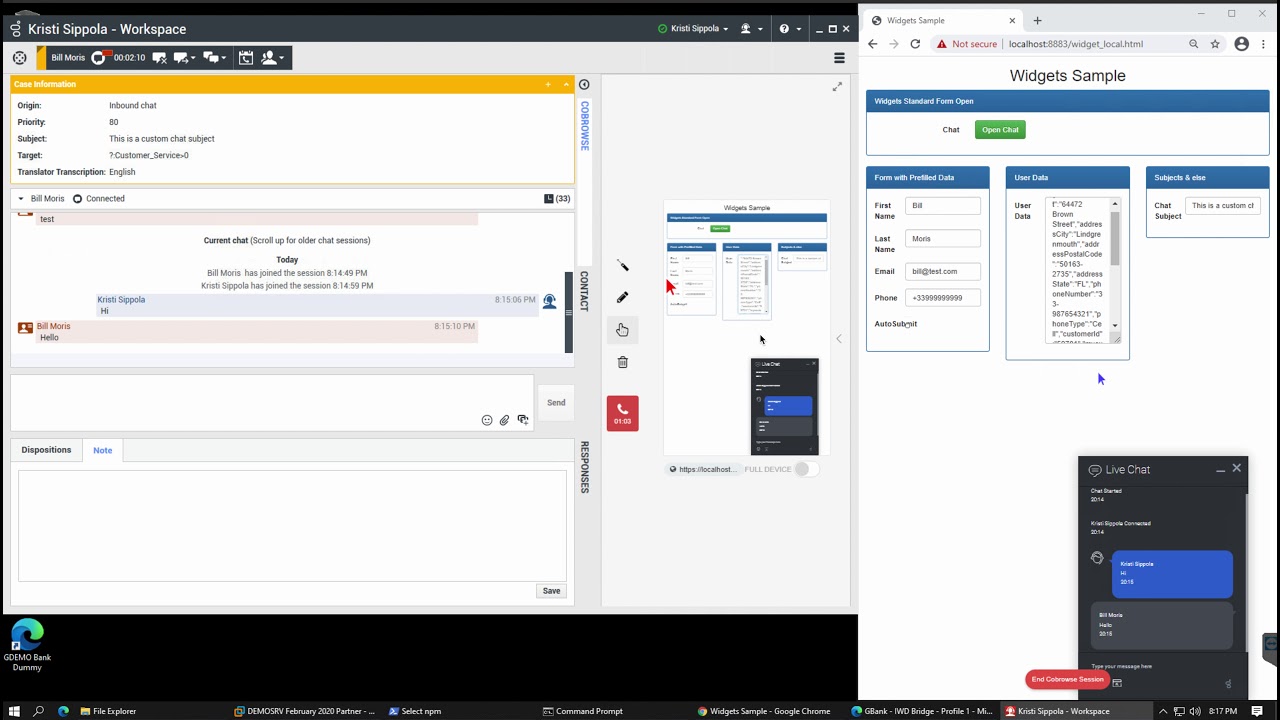
Task: Open the schedule callback icon
Action: coord(246,58)
